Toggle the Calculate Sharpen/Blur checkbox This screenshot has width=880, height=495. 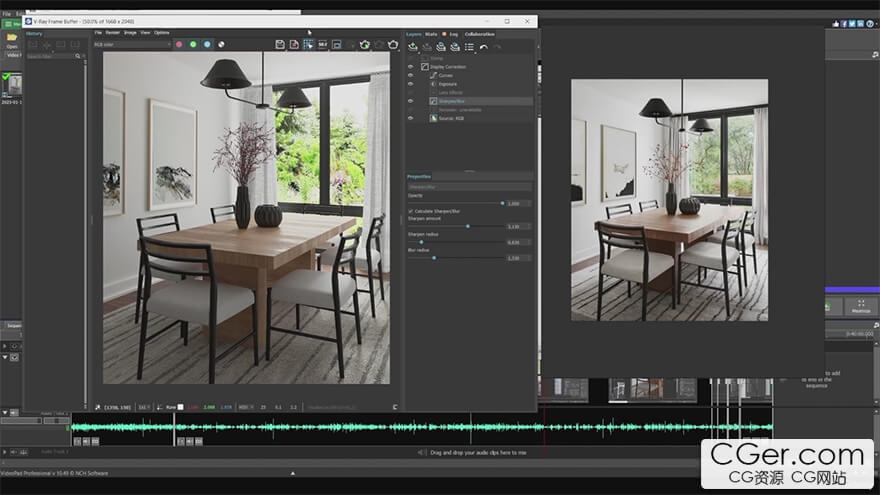[410, 211]
